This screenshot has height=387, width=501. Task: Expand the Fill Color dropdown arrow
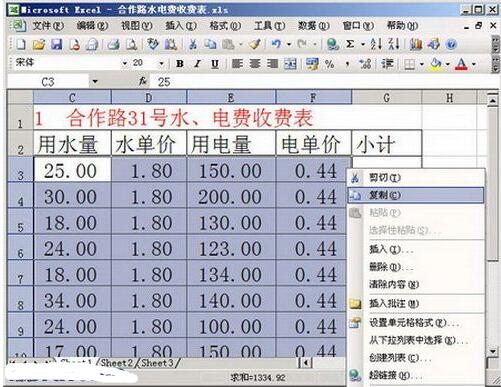pyautogui.click(x=447, y=64)
